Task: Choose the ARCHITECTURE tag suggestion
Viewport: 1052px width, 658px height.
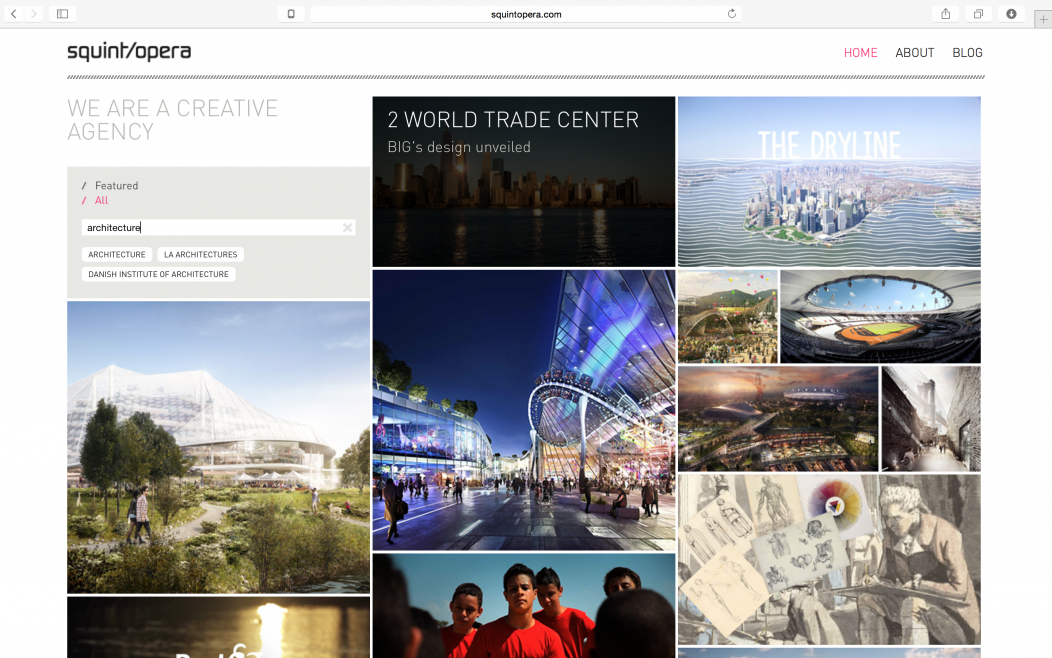Action: 117,254
